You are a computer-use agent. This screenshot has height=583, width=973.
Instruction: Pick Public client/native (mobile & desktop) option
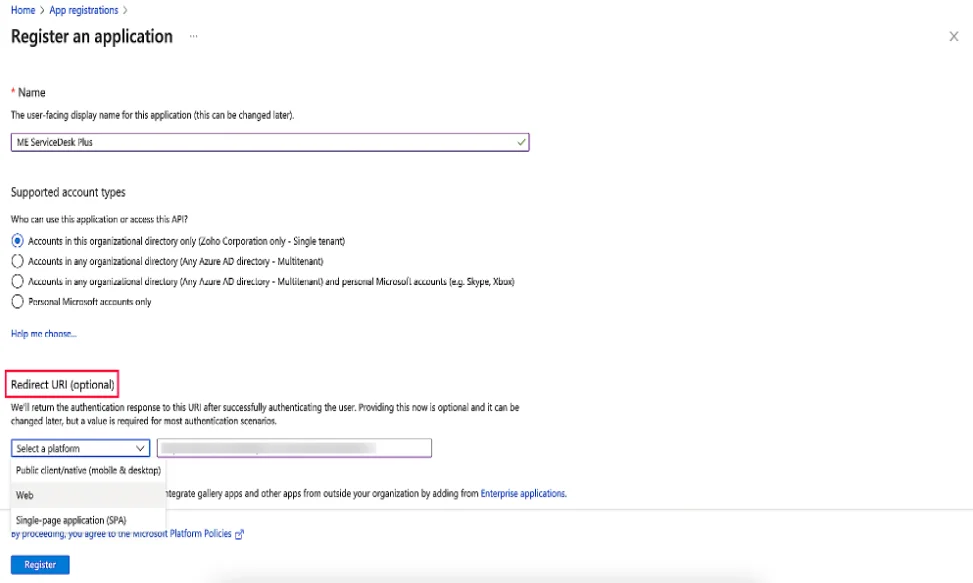88,470
